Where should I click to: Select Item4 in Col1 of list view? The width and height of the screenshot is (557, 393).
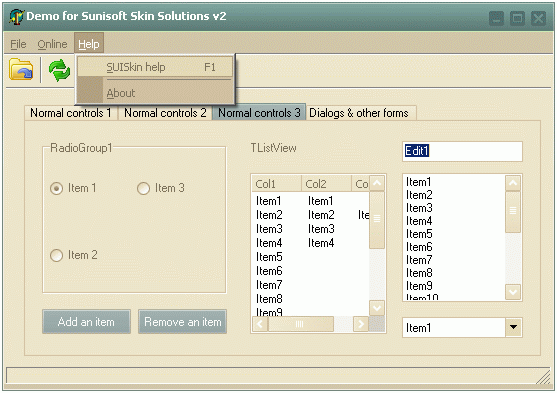[269, 243]
